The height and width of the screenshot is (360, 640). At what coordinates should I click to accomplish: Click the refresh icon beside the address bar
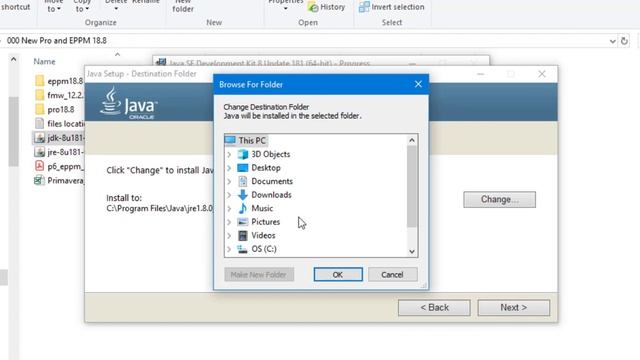(624, 41)
